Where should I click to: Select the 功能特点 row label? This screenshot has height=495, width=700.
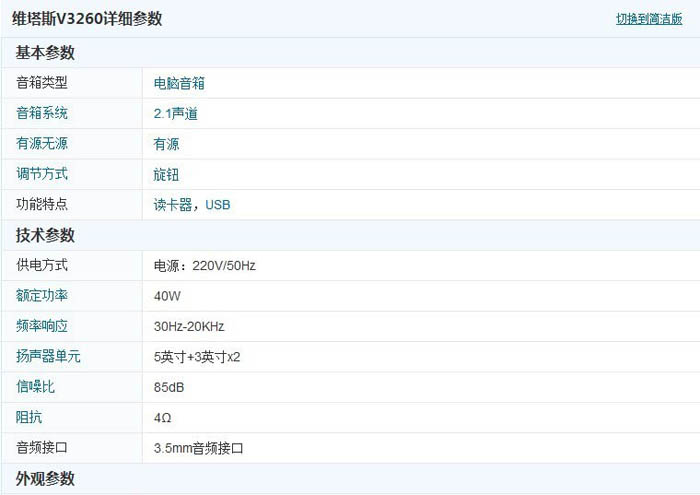[x=42, y=204]
